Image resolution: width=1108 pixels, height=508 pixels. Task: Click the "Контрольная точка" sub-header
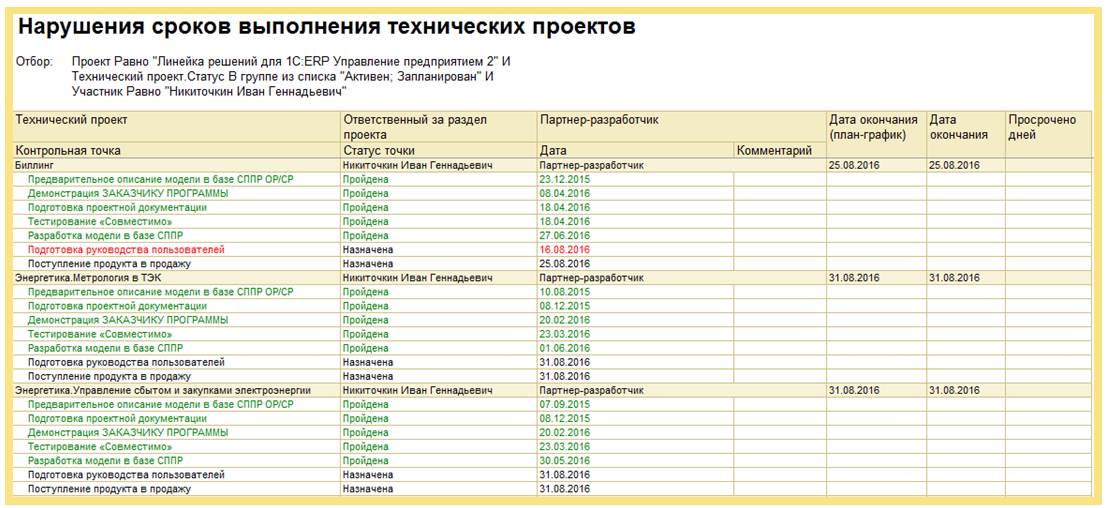(68, 150)
